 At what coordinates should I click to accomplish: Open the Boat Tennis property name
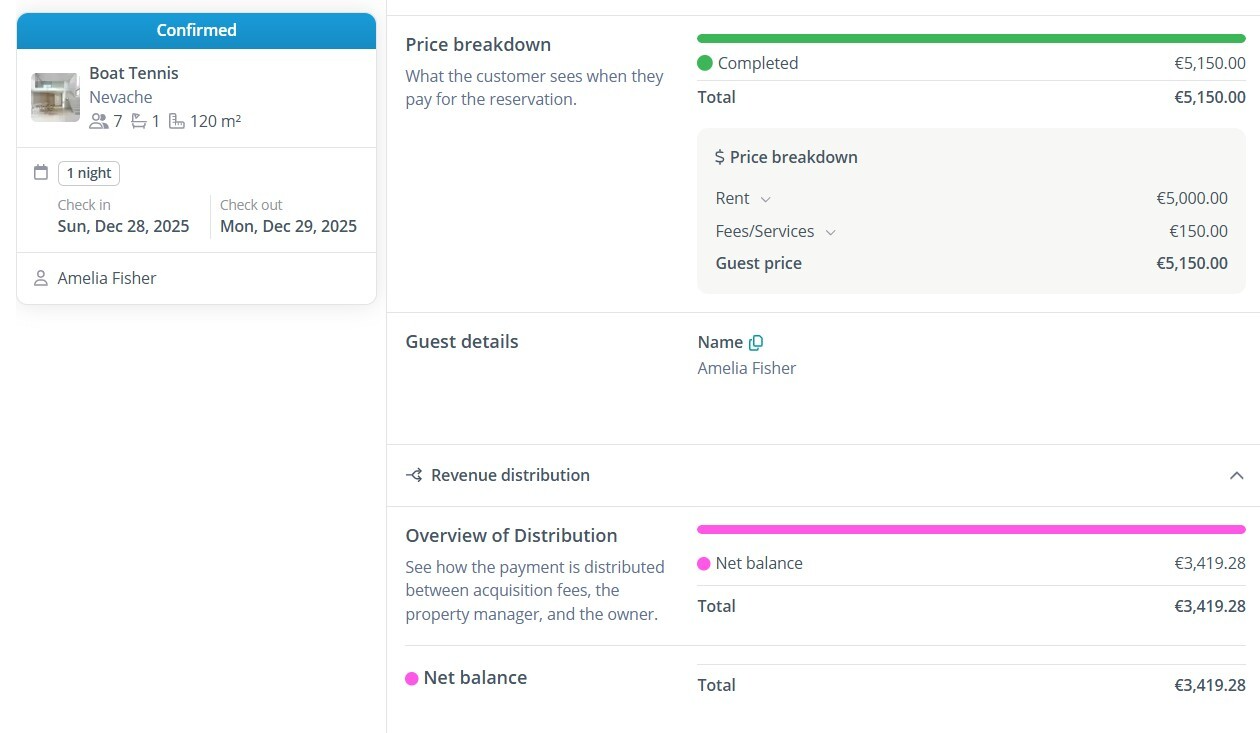click(134, 73)
